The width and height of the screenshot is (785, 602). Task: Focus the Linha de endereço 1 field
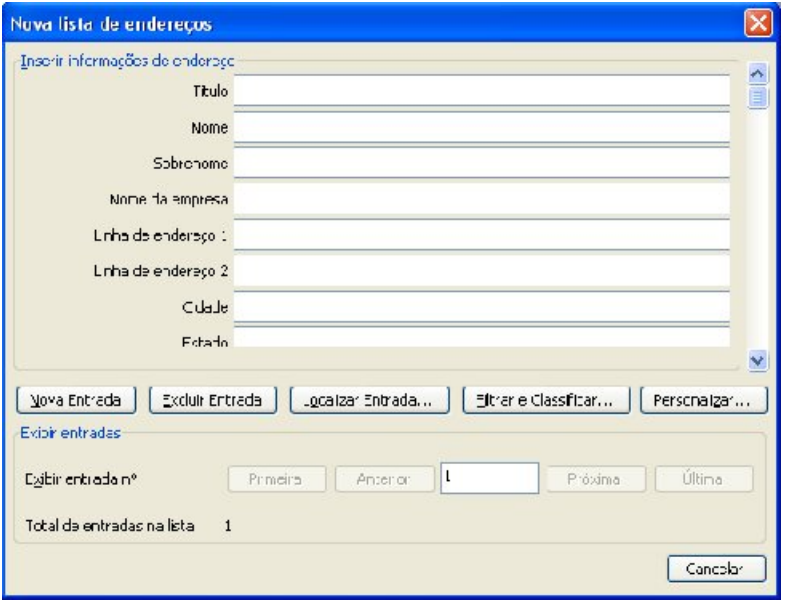pyautogui.click(x=482, y=235)
